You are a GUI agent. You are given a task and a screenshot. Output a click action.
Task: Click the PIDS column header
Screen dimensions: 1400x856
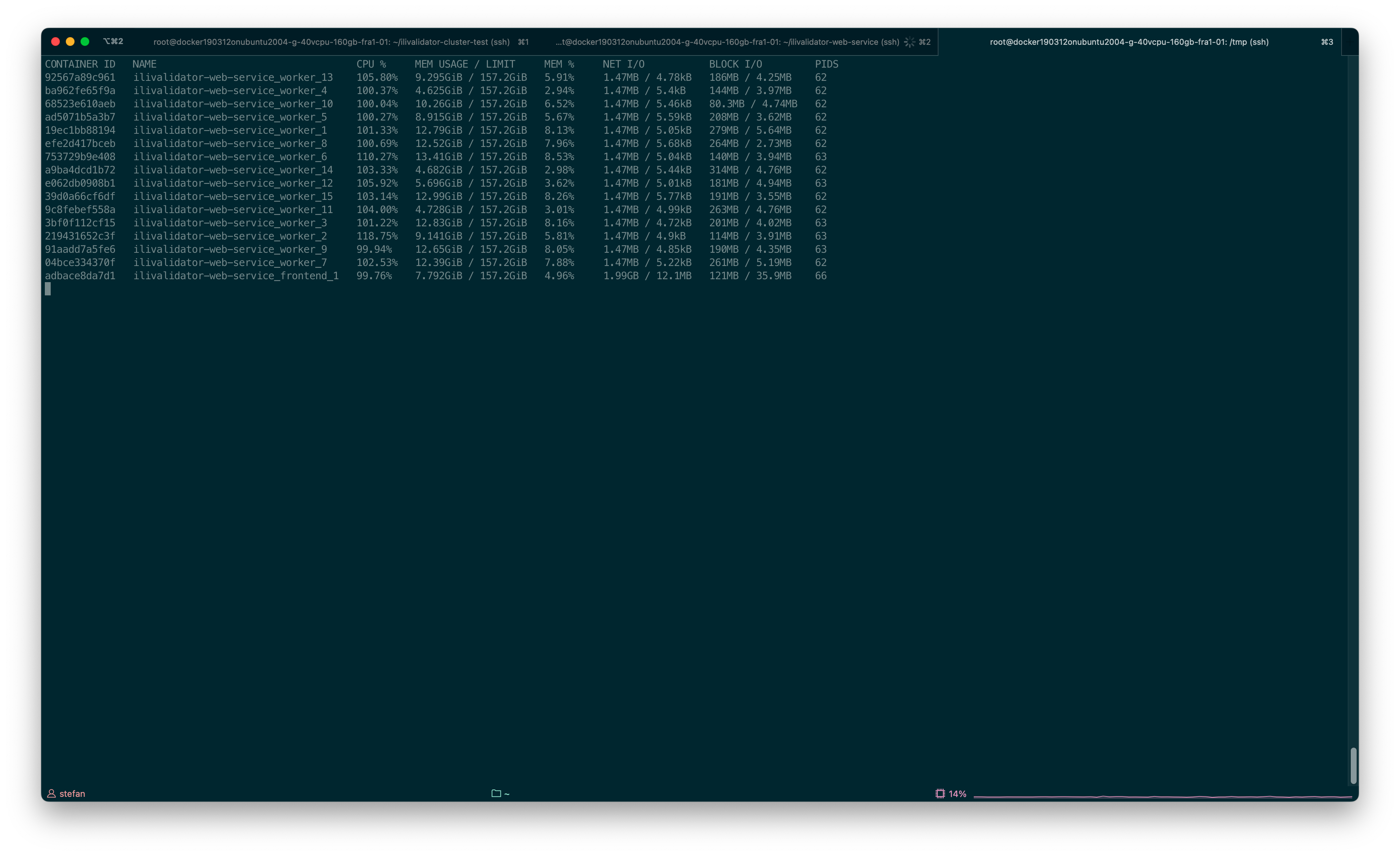coord(826,64)
